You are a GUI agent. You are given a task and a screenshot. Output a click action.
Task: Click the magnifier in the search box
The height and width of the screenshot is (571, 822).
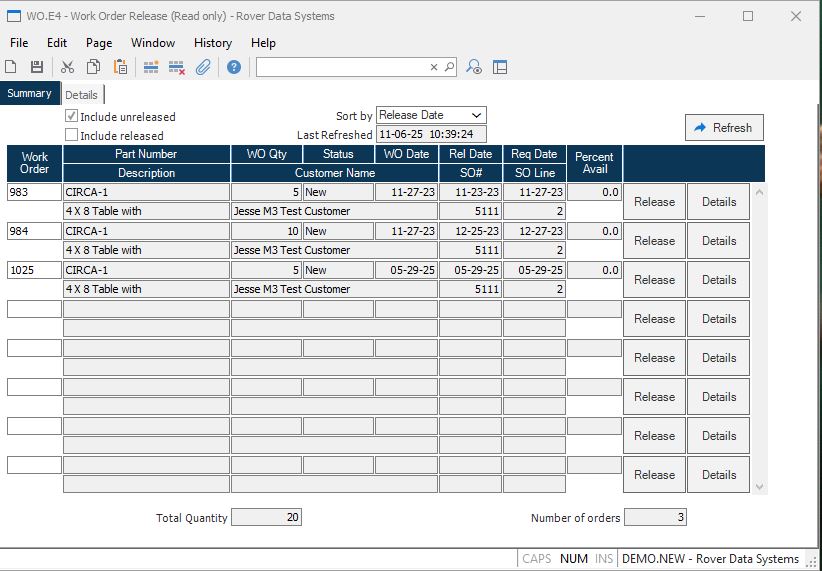[x=449, y=67]
